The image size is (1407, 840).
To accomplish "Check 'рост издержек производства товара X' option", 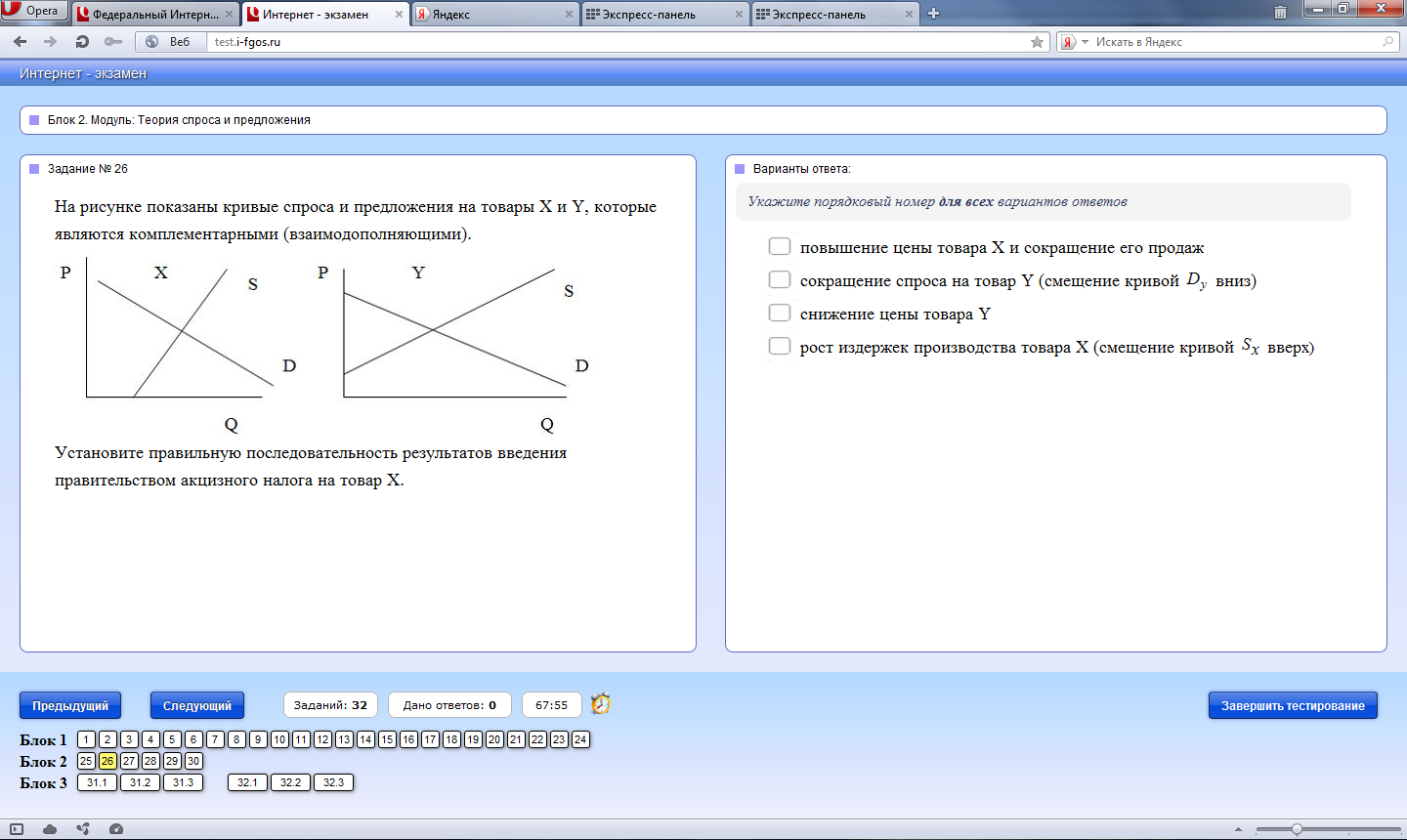I will (779, 347).
